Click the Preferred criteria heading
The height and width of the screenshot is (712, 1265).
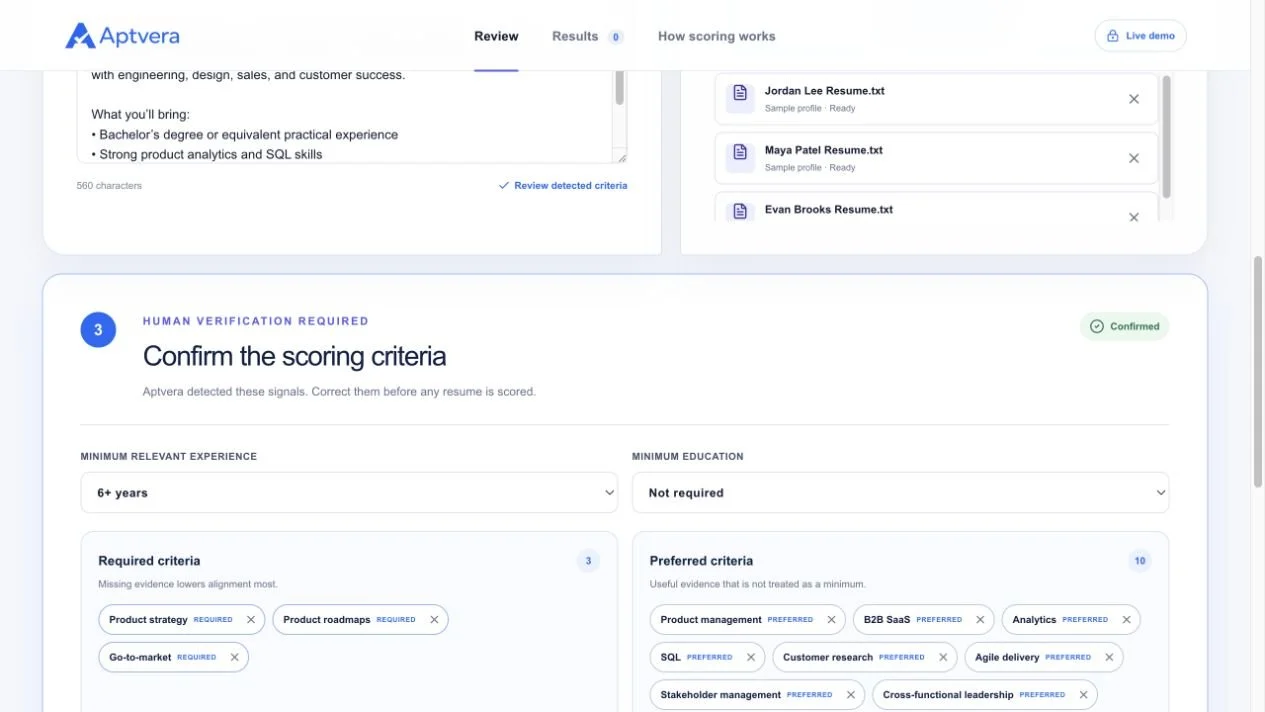pos(701,561)
